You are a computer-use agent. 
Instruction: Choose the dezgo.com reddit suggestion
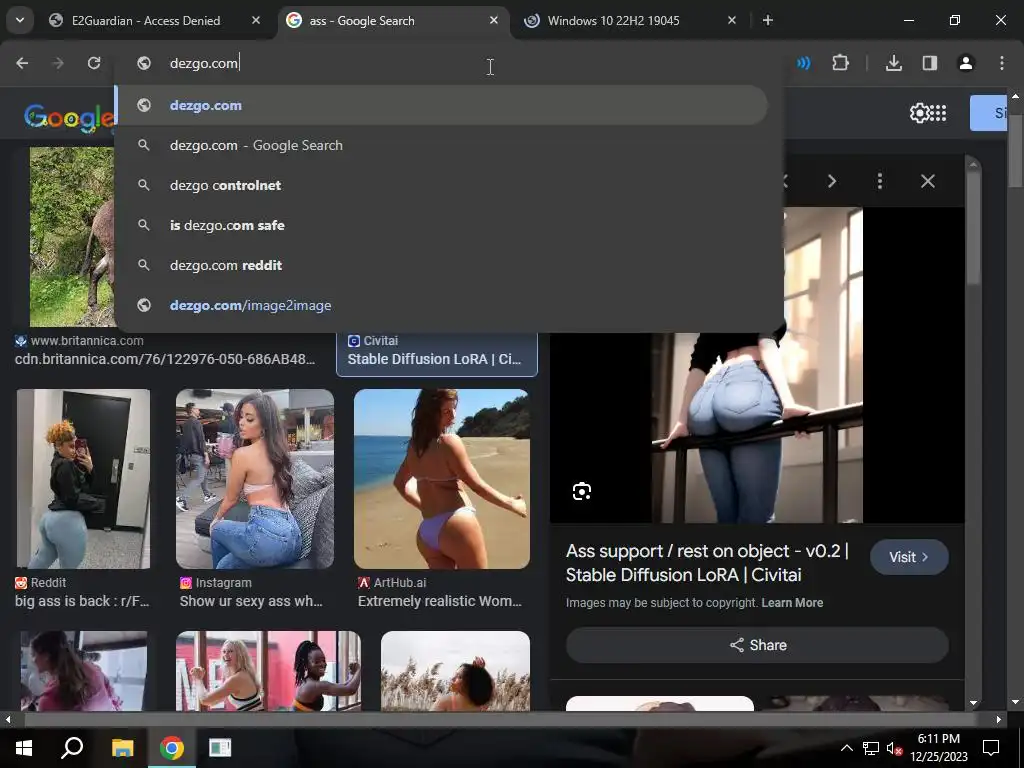441,265
